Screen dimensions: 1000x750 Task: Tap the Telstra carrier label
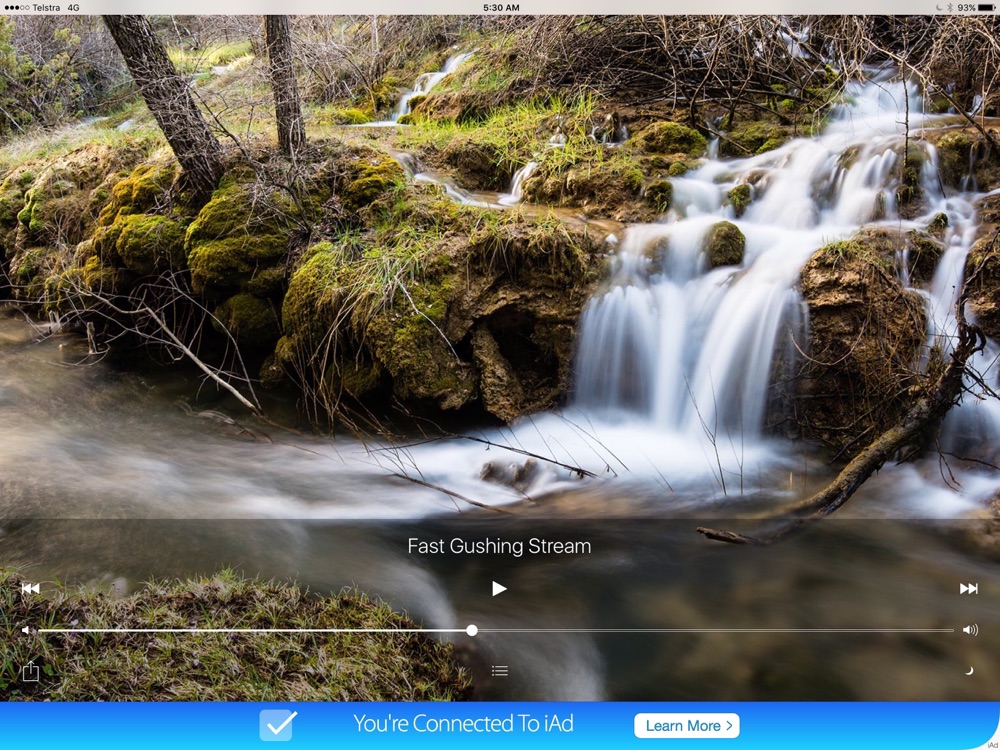(x=46, y=8)
